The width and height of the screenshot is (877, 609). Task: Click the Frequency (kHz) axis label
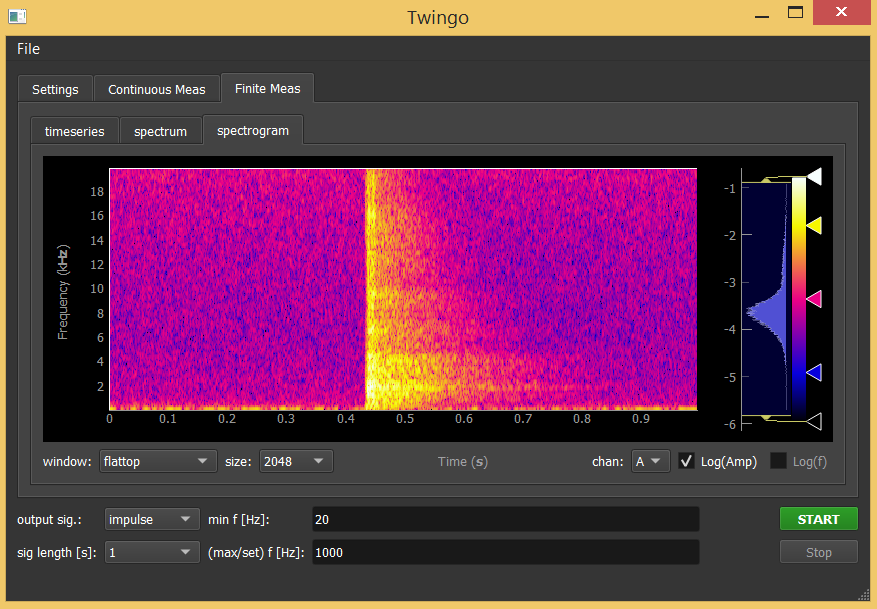[x=63, y=291]
